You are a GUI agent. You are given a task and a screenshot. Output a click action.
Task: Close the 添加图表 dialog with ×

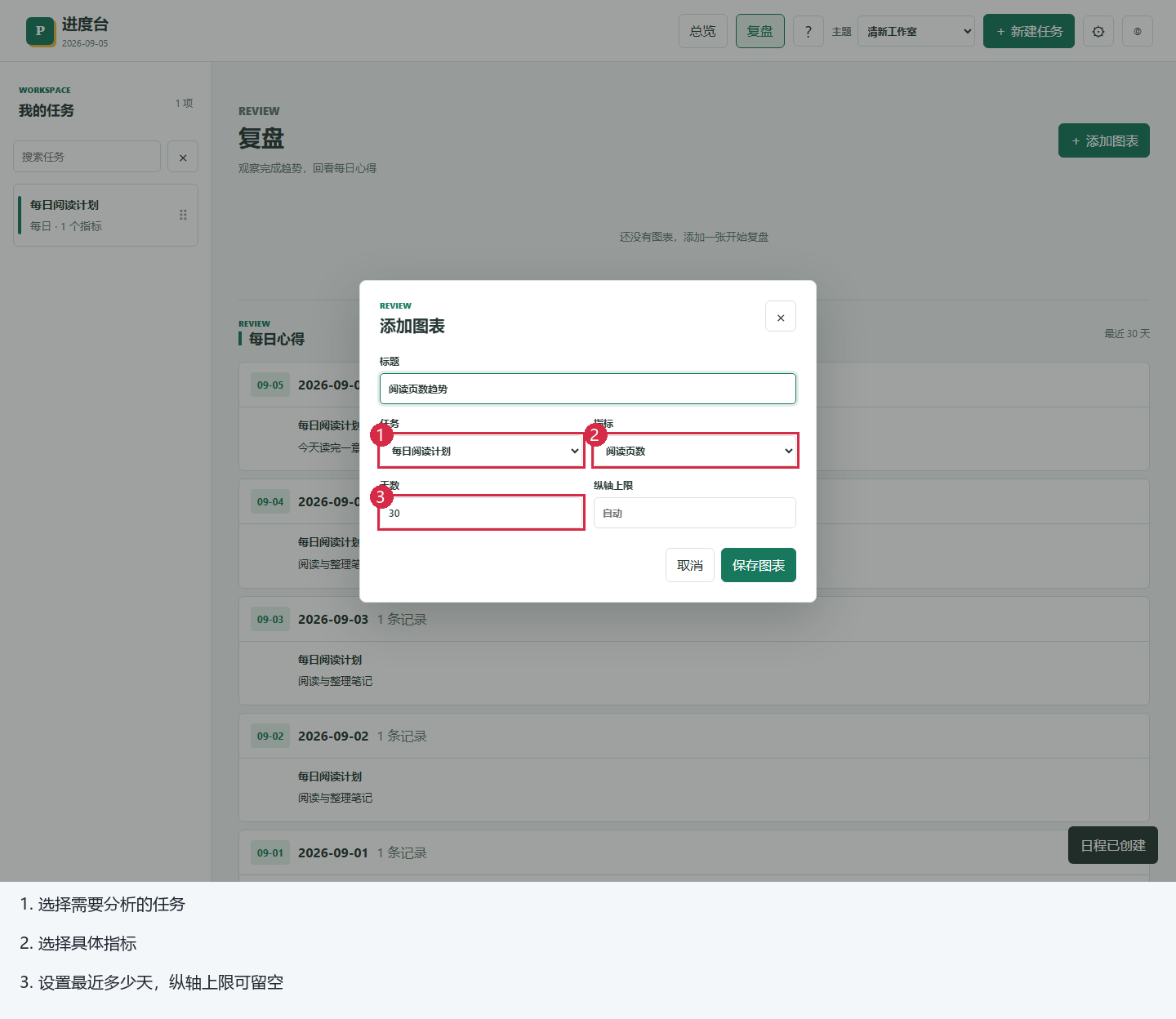[x=781, y=317]
